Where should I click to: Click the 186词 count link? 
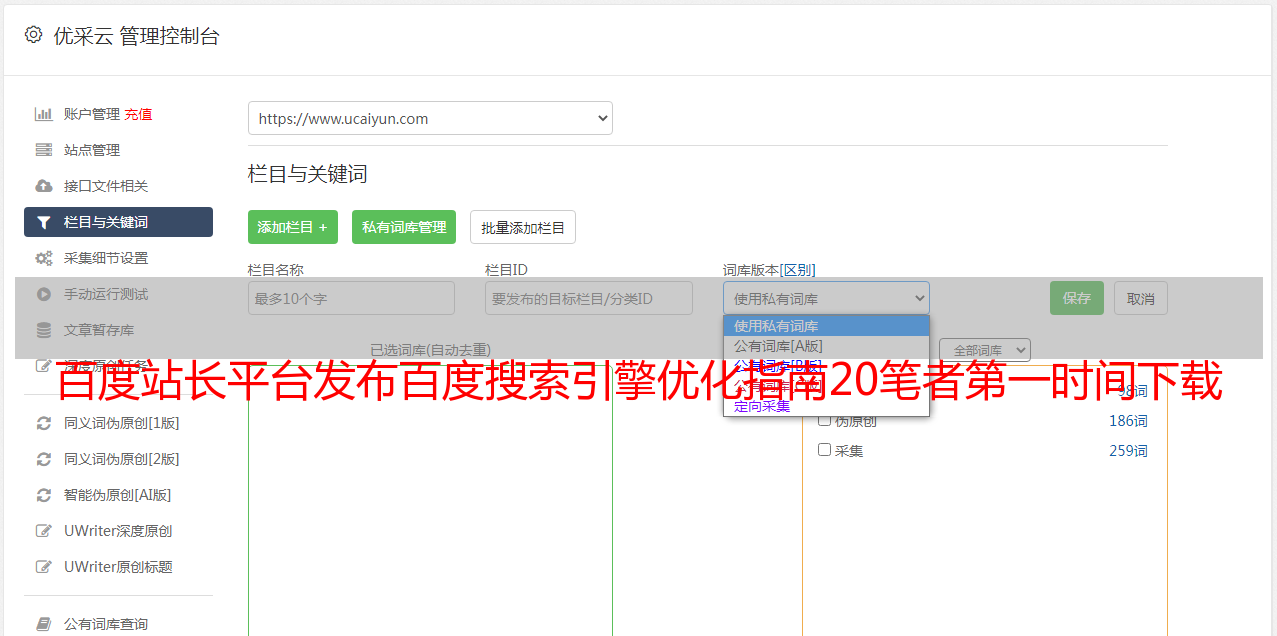(1128, 421)
